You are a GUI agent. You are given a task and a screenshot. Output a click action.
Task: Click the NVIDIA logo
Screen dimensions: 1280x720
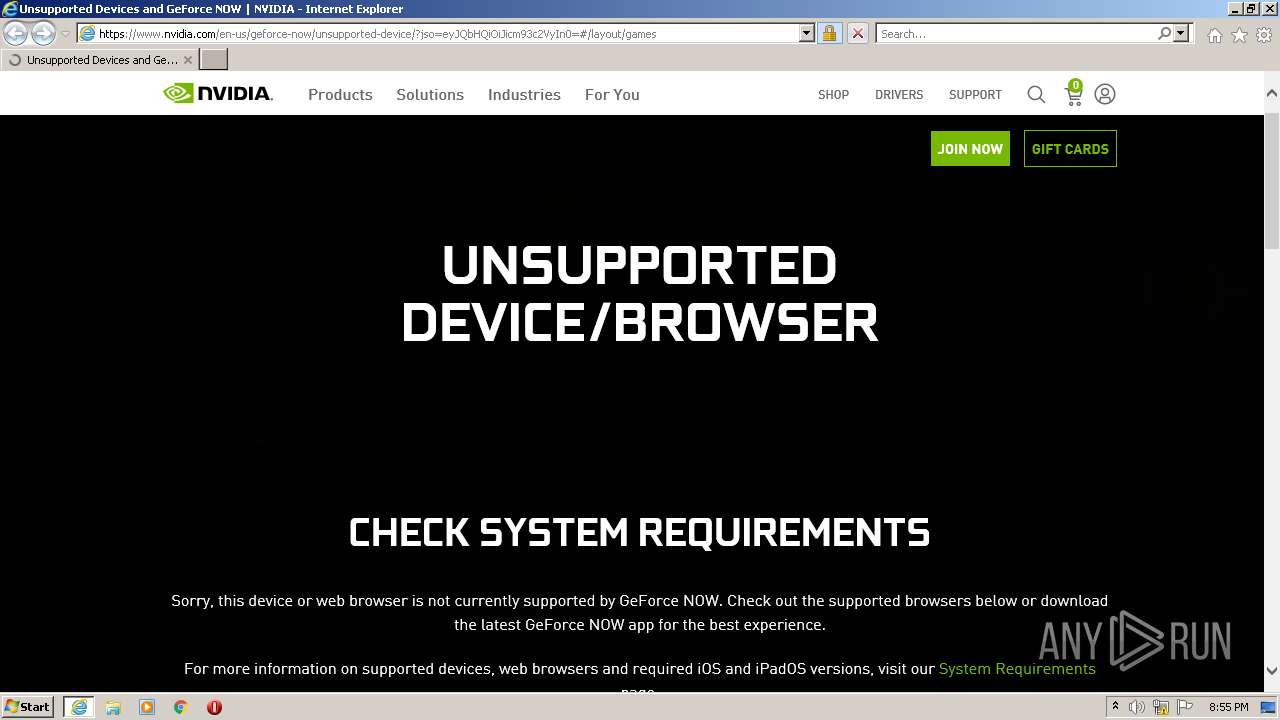[217, 94]
